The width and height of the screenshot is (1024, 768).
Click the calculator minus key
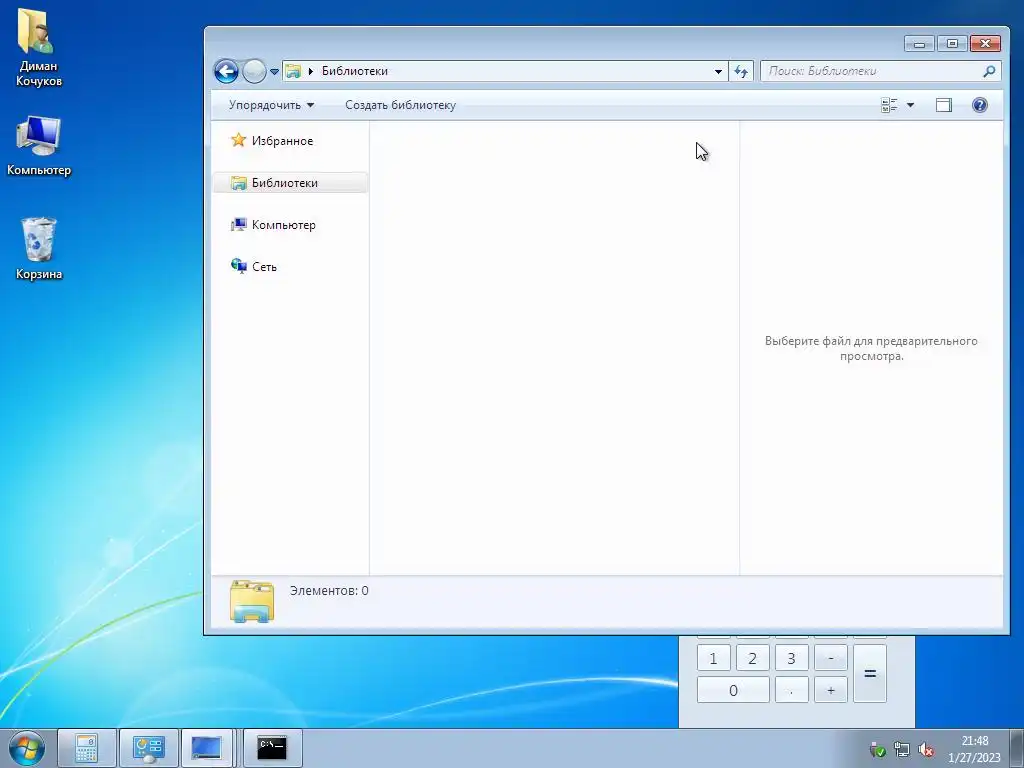pyautogui.click(x=831, y=658)
